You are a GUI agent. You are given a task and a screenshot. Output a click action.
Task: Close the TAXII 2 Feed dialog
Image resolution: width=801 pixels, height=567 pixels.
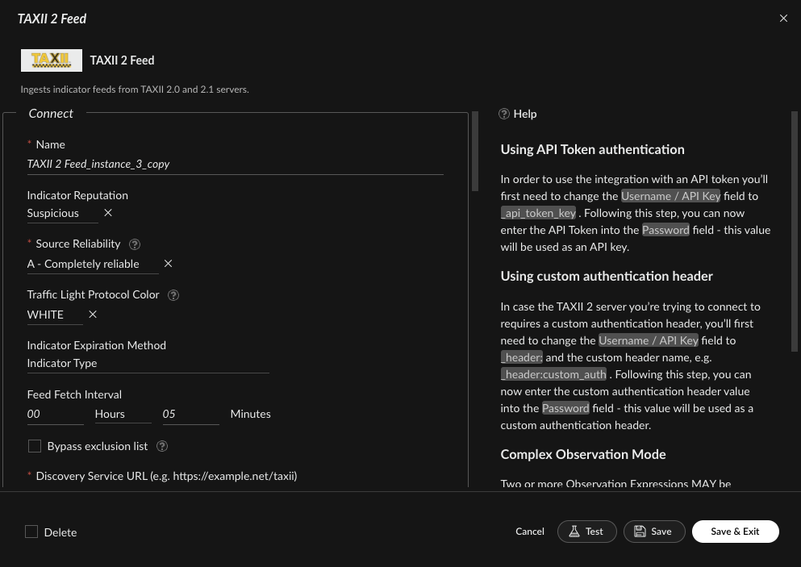click(x=783, y=18)
